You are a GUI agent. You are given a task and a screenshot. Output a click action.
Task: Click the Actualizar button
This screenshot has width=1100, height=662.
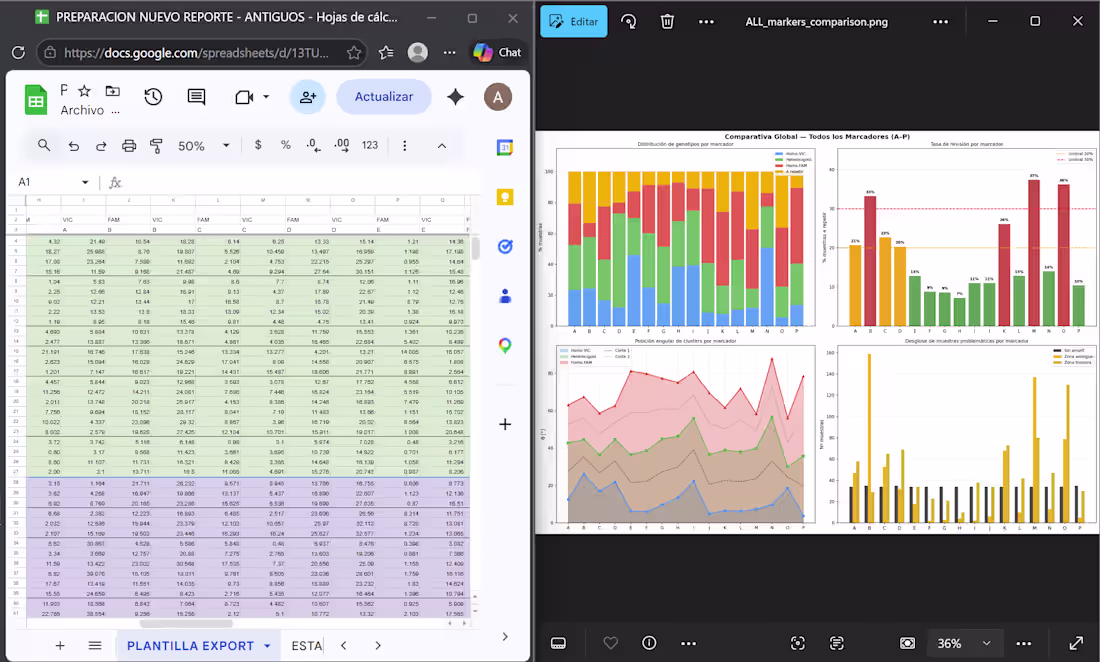pyautogui.click(x=384, y=97)
